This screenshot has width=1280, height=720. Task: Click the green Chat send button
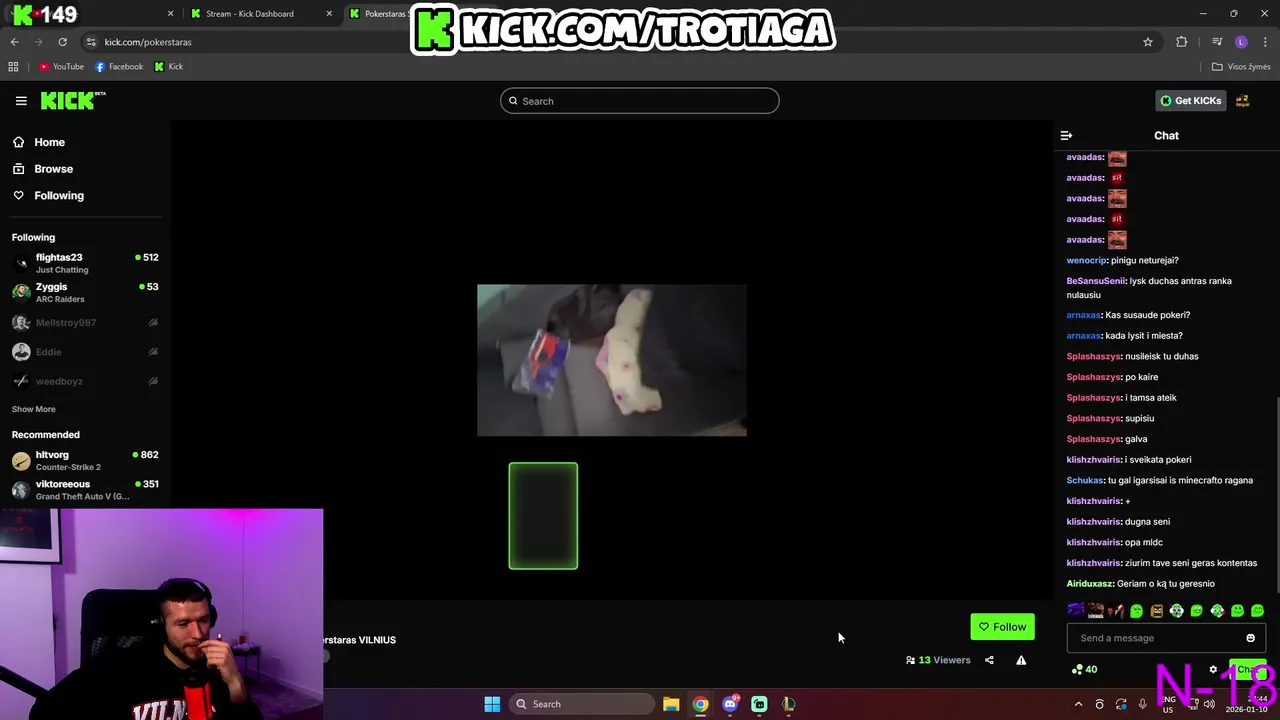pos(1247,670)
